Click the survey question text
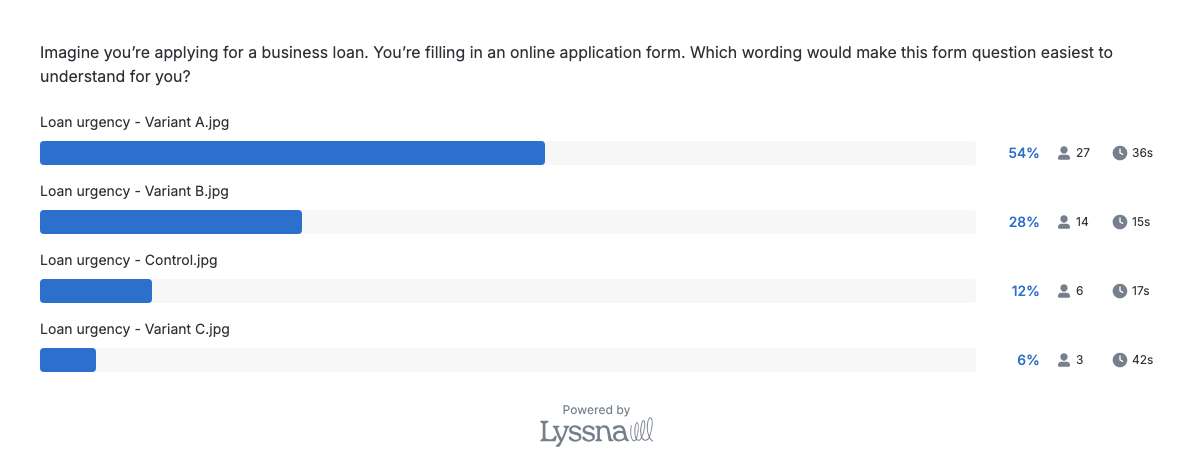The width and height of the screenshot is (1200, 472). click(575, 64)
